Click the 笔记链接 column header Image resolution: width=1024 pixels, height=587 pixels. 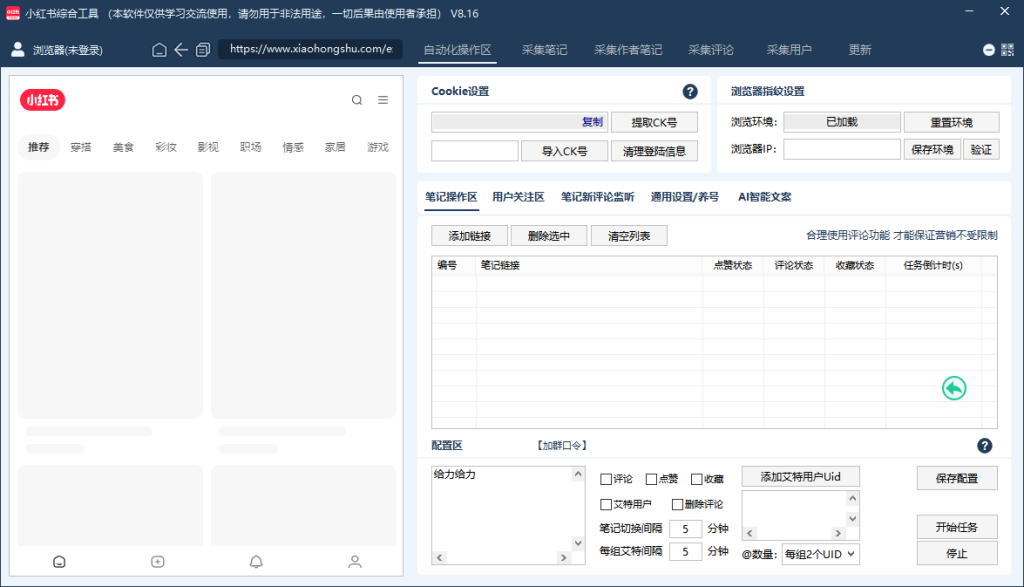tap(589, 265)
